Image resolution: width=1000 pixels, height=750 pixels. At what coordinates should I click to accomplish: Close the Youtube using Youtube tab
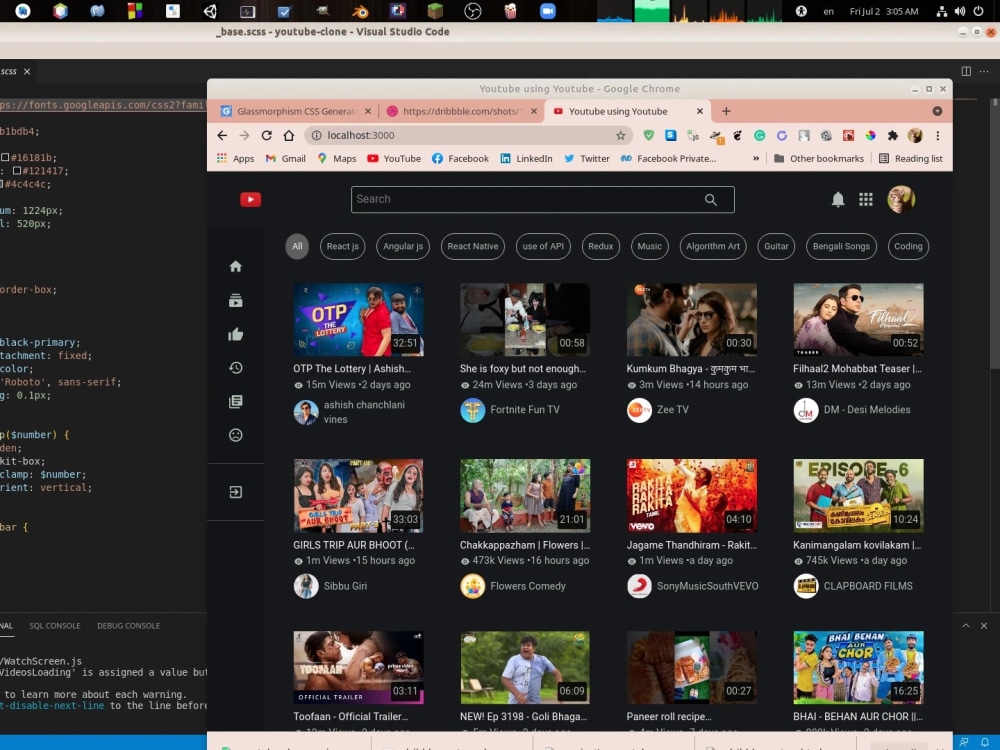coord(700,111)
